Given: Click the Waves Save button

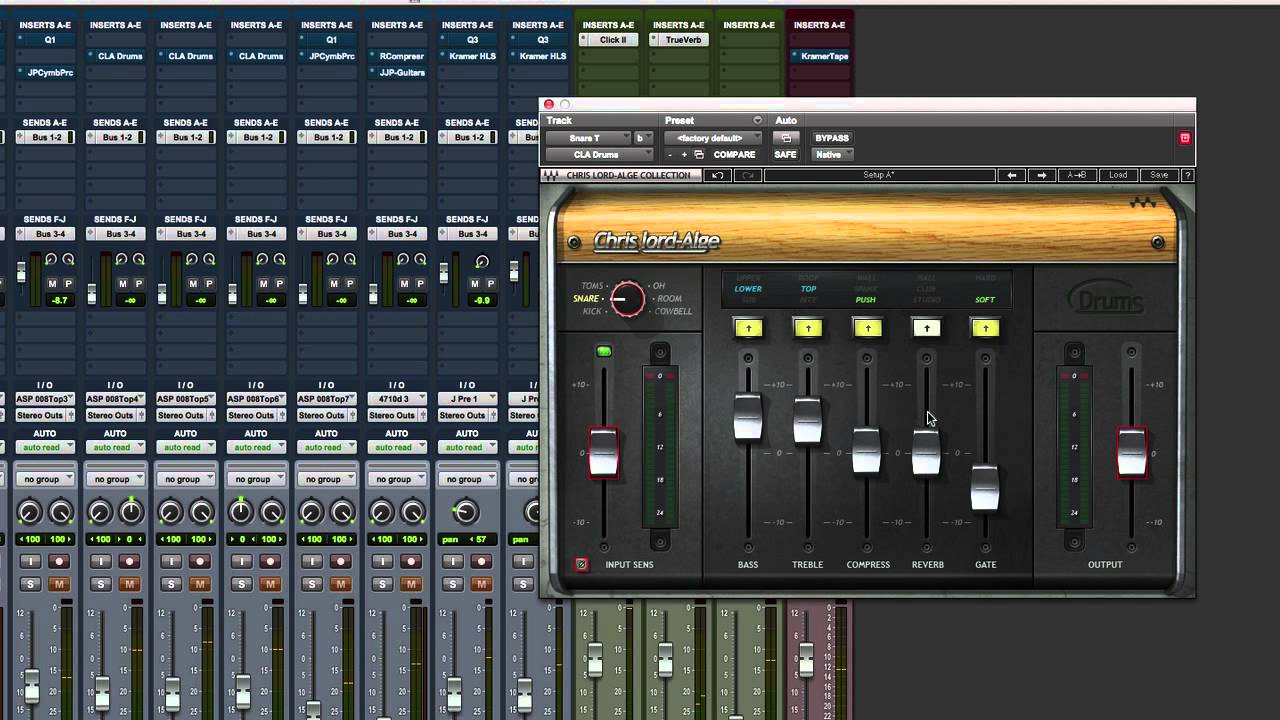Looking at the screenshot, I should point(1159,175).
